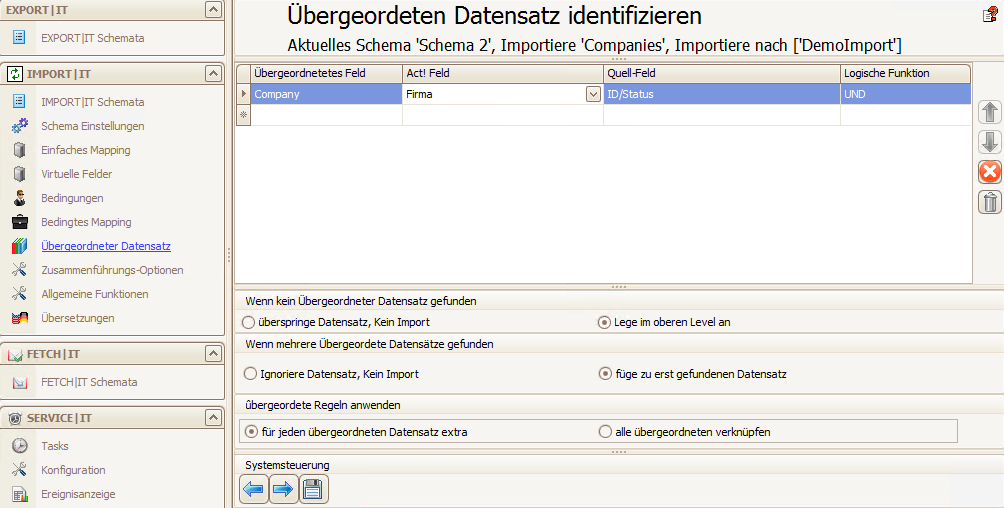Image resolution: width=1004 pixels, height=508 pixels.
Task: Open FETCH|IT Schemata
Action: [x=90, y=382]
